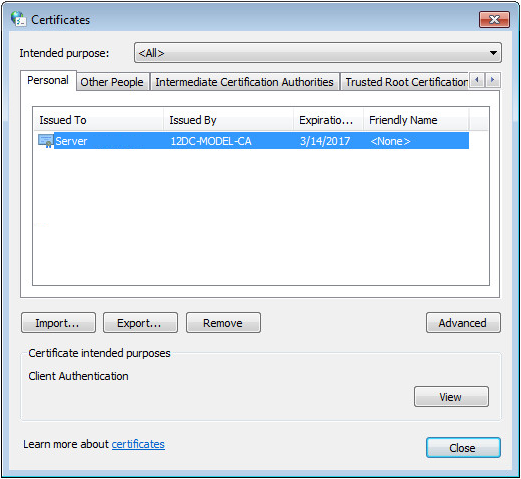Screen dimensions: 521x479
Task: View the selected certificate details
Action: tap(451, 397)
